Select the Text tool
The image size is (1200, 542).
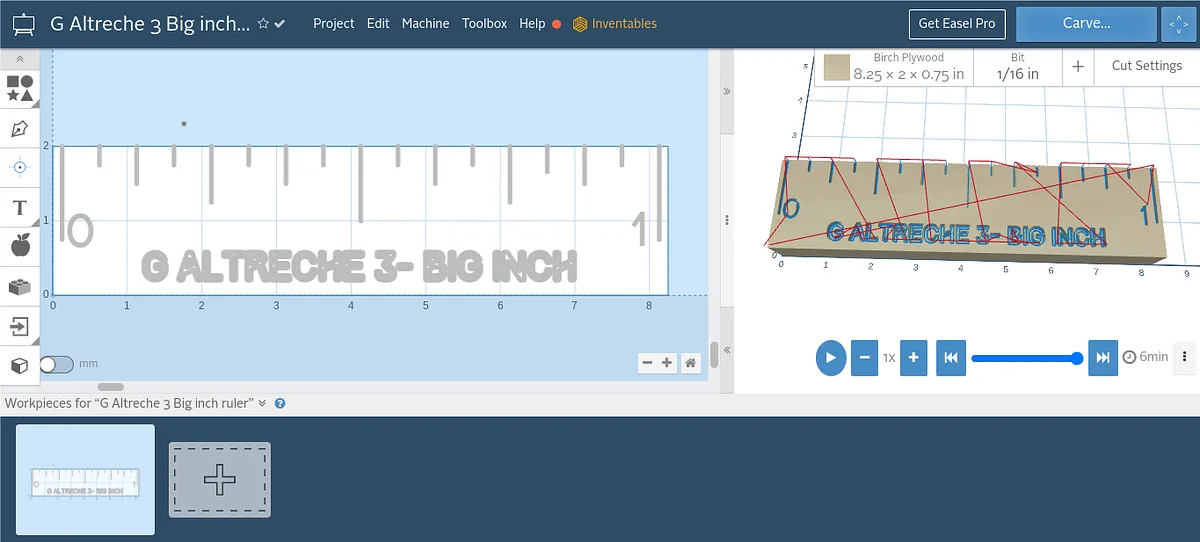click(19, 207)
